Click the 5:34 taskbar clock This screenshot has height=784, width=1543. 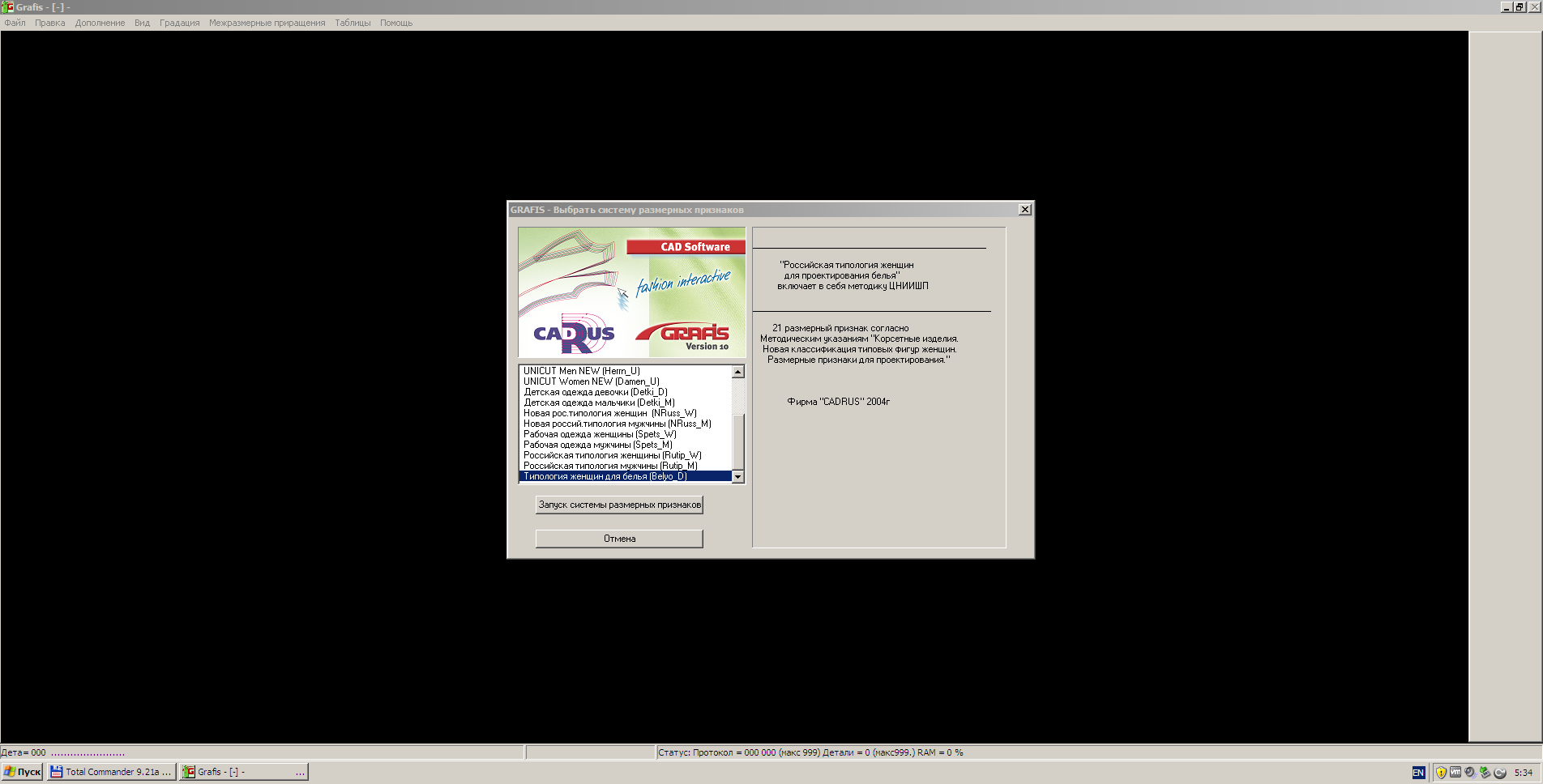(x=1524, y=773)
